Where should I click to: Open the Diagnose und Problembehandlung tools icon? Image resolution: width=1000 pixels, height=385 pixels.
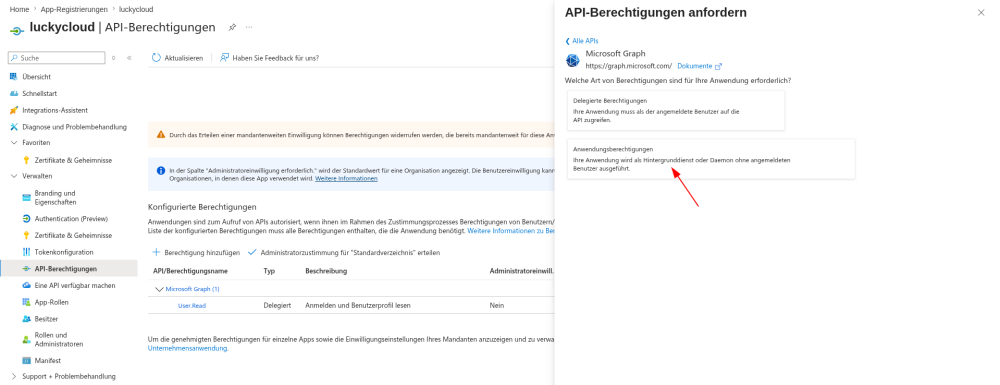(14, 127)
